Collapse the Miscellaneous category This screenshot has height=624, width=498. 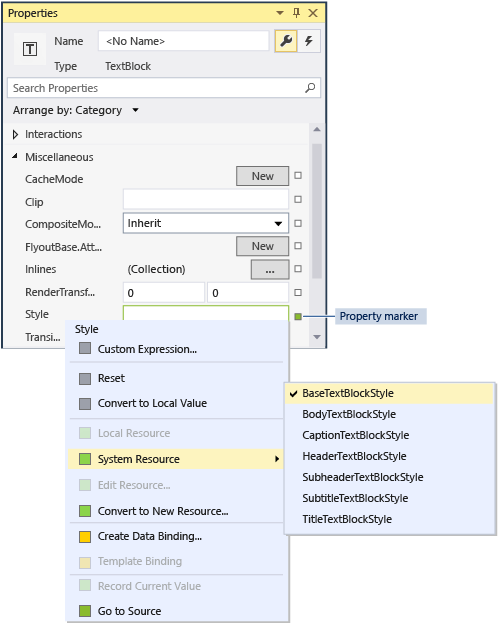(x=15, y=156)
